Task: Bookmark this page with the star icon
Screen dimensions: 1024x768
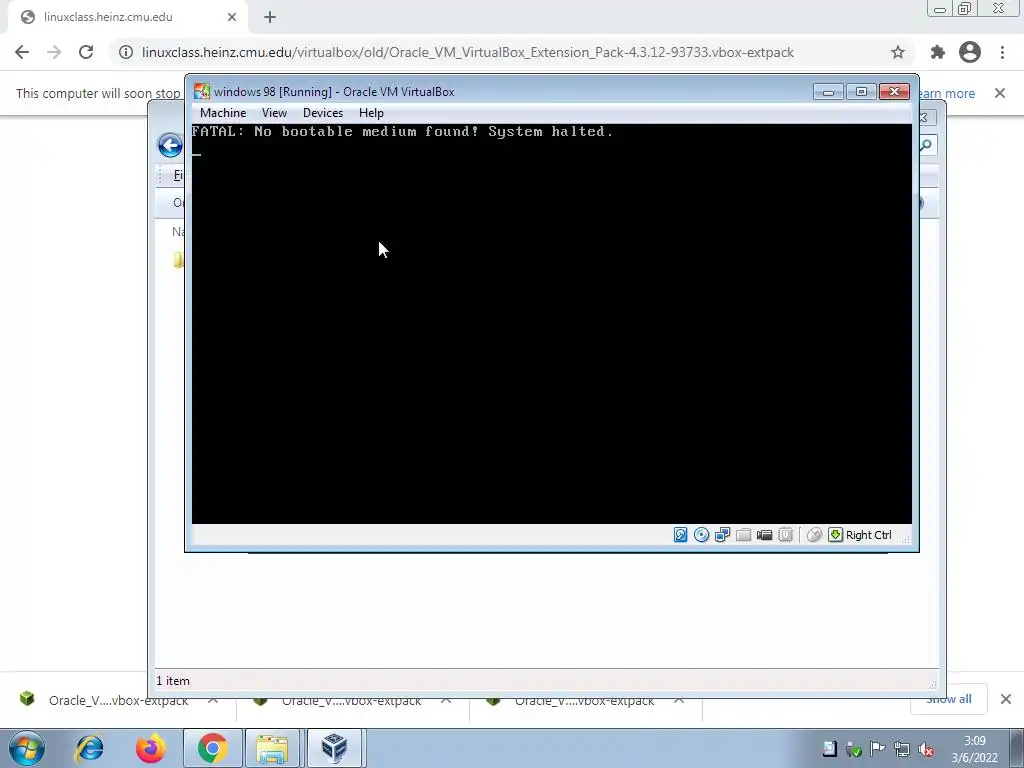Action: click(x=898, y=52)
